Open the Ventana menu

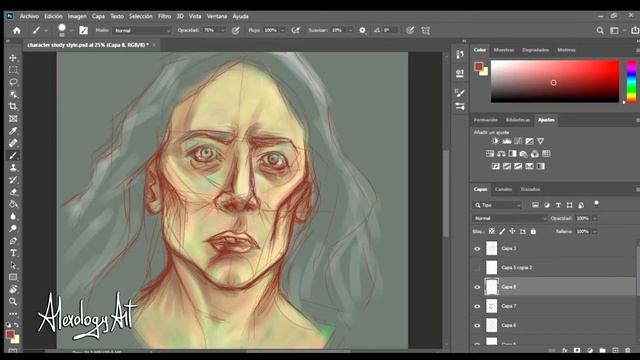[x=217, y=16]
